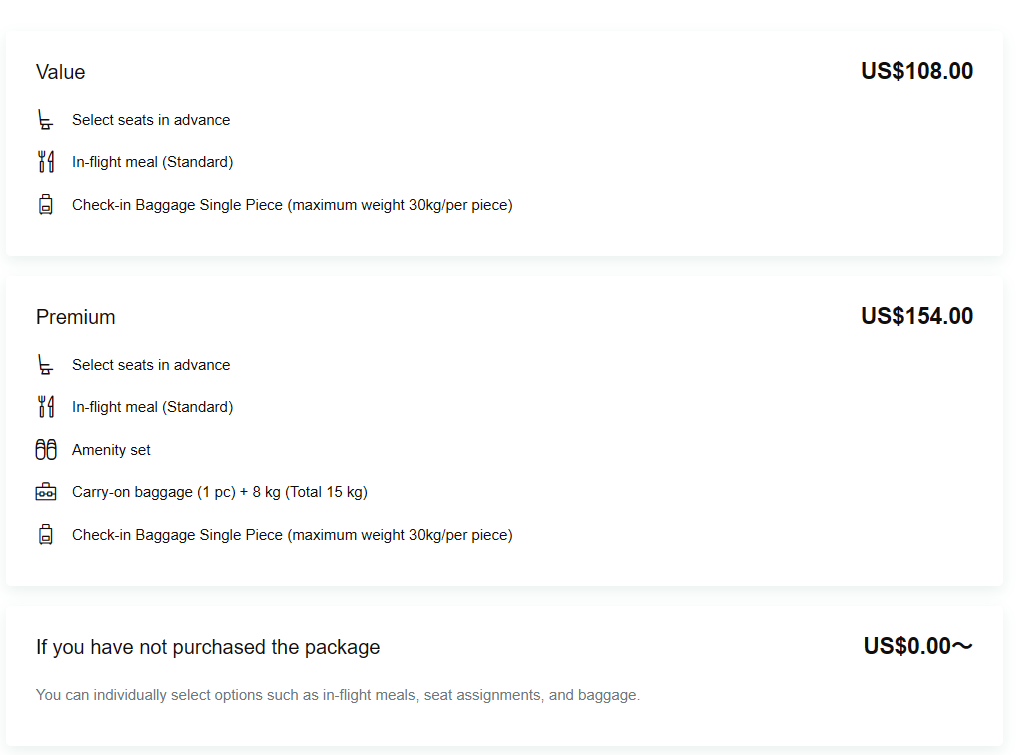The image size is (1020, 755).
Task: Choose the US$154.00 Premium price
Action: click(916, 316)
